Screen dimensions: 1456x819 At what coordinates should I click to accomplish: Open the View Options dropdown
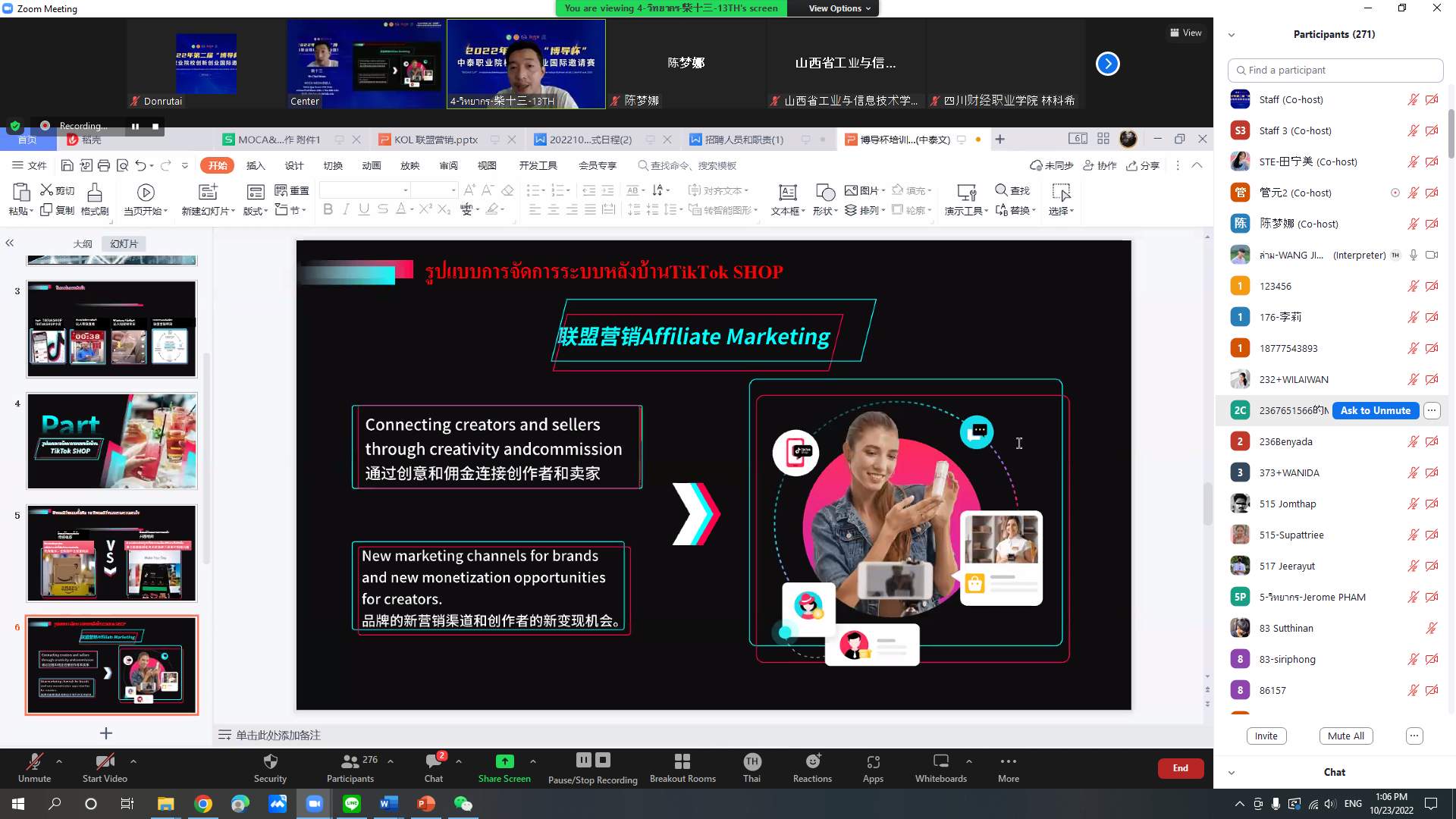tap(839, 8)
